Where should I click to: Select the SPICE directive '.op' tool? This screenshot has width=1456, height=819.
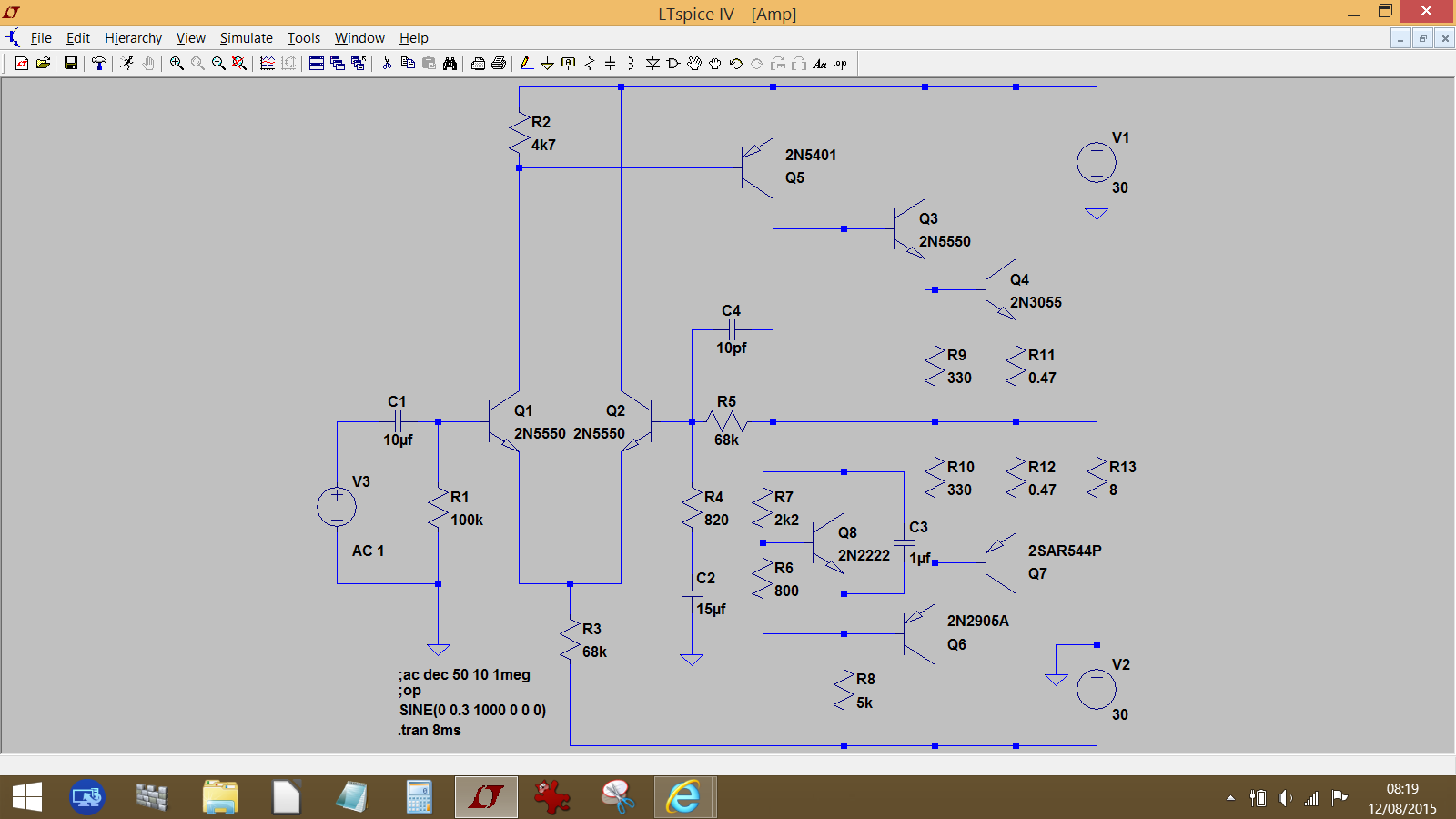[841, 63]
